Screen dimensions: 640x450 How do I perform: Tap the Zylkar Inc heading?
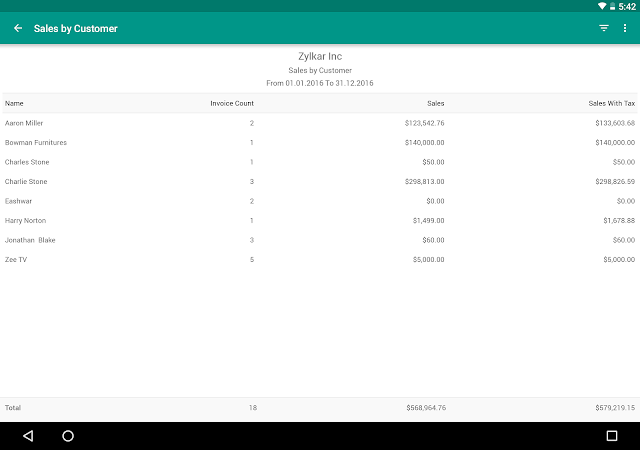coord(320,56)
